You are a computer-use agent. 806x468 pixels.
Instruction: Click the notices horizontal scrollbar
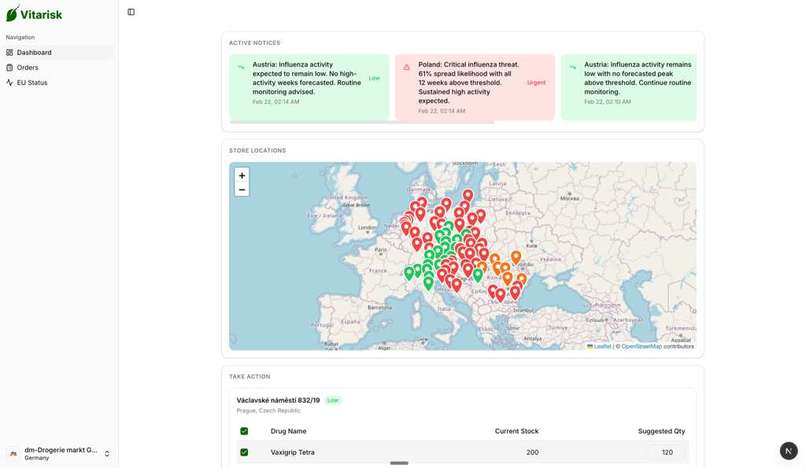click(362, 122)
